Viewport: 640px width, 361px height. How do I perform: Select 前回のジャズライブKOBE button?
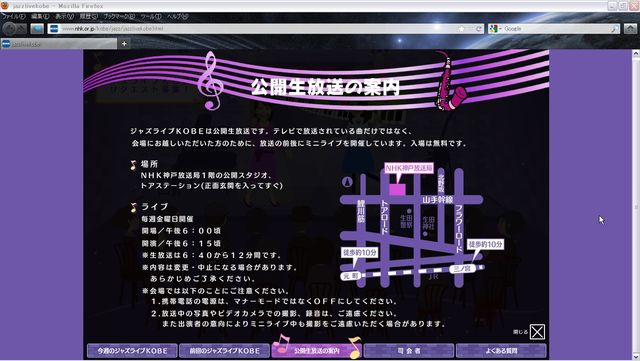click(x=224, y=351)
